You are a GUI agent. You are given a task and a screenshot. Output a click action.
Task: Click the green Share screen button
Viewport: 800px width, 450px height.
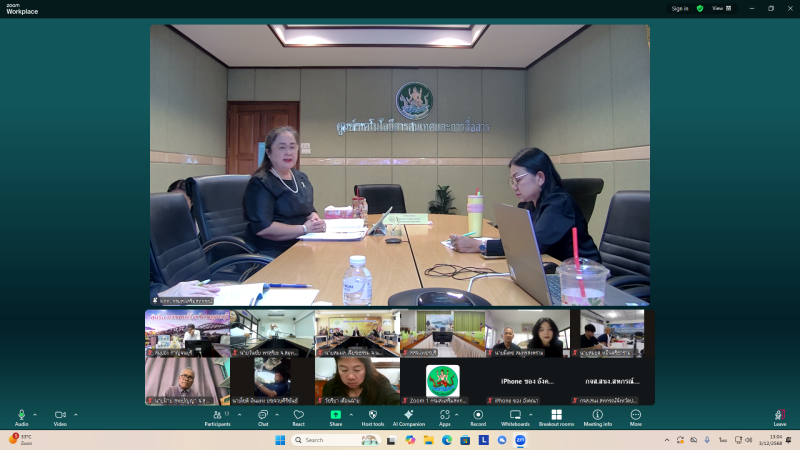pyautogui.click(x=336, y=415)
